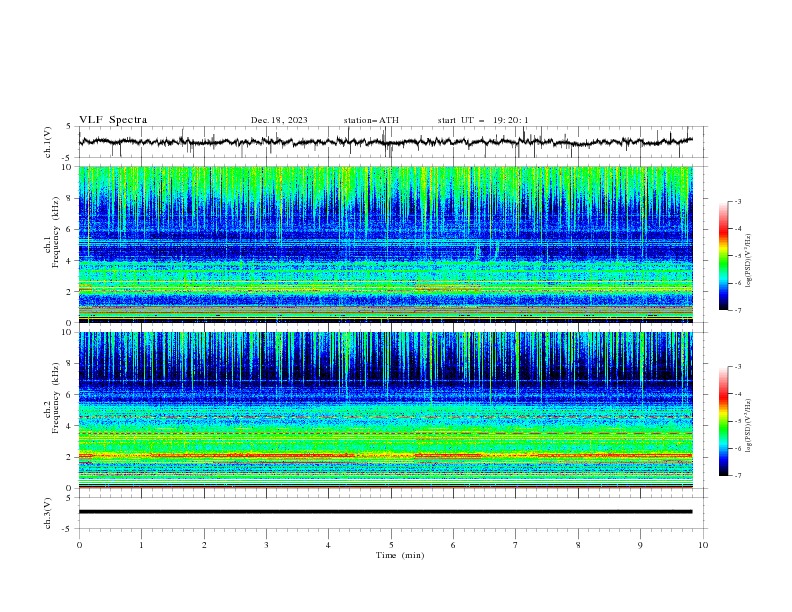792x612 pixels.
Task: Click the "station=ATH" header label
Action: [x=371, y=120]
